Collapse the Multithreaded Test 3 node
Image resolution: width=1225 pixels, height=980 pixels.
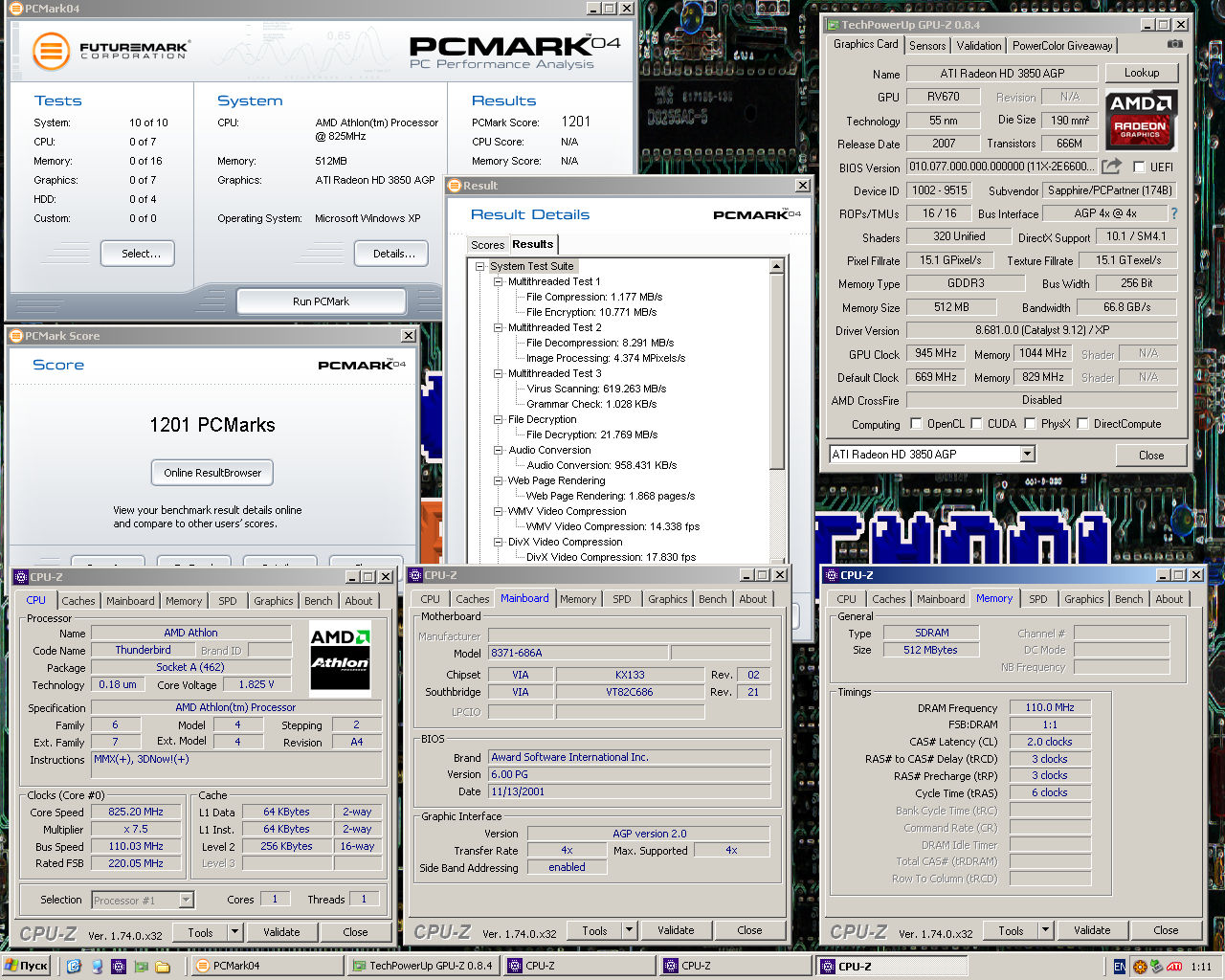(x=499, y=373)
